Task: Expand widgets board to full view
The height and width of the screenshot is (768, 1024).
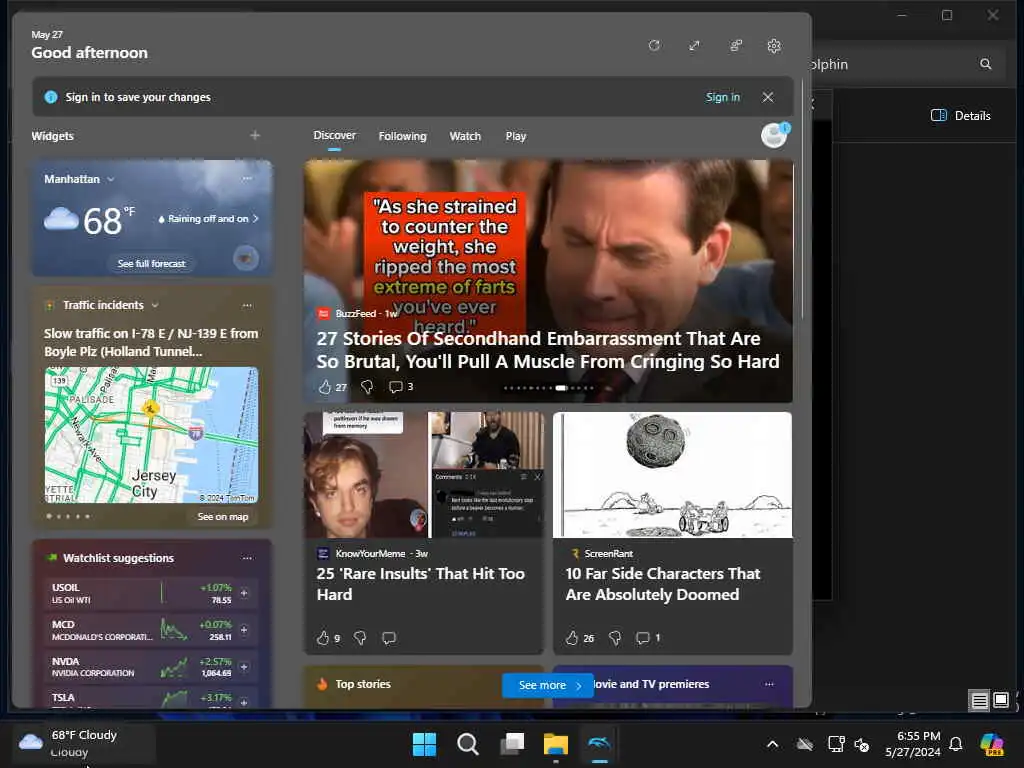Action: coord(694,46)
